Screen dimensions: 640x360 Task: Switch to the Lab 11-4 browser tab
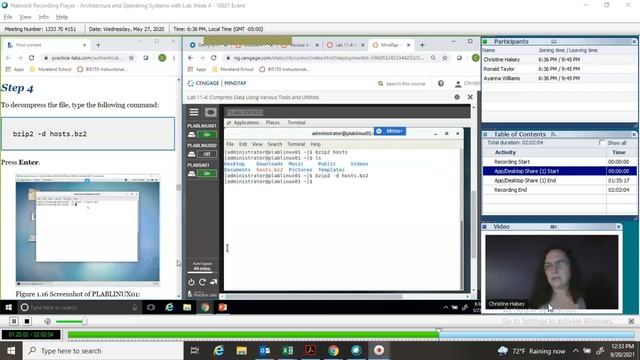(345, 45)
